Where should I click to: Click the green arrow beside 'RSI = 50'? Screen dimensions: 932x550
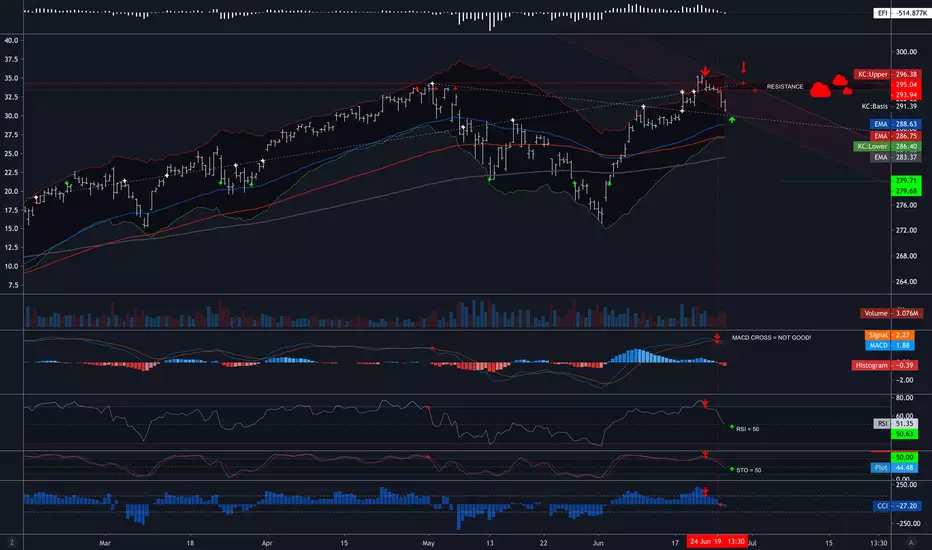[x=732, y=427]
